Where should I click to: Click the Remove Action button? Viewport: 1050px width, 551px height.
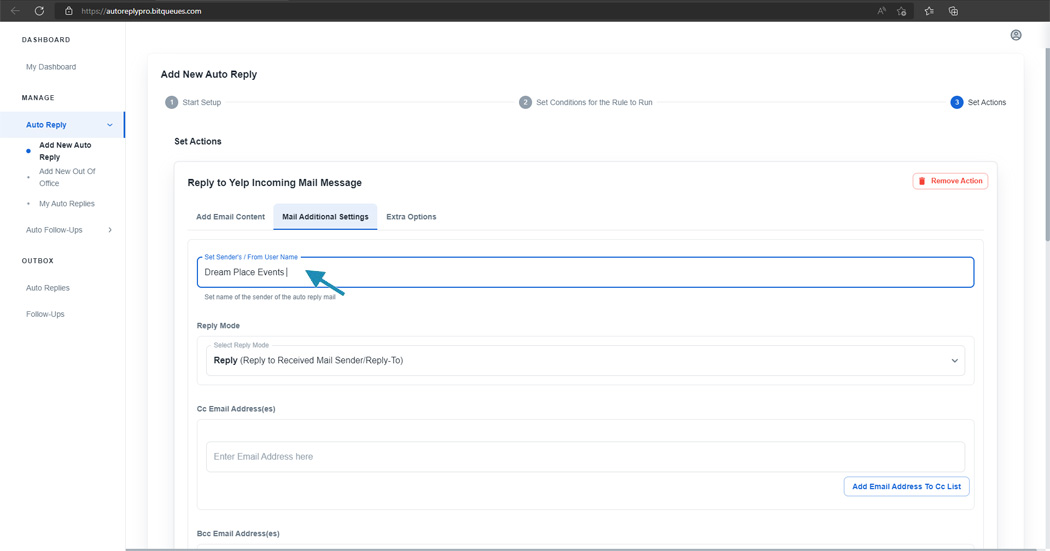(950, 181)
